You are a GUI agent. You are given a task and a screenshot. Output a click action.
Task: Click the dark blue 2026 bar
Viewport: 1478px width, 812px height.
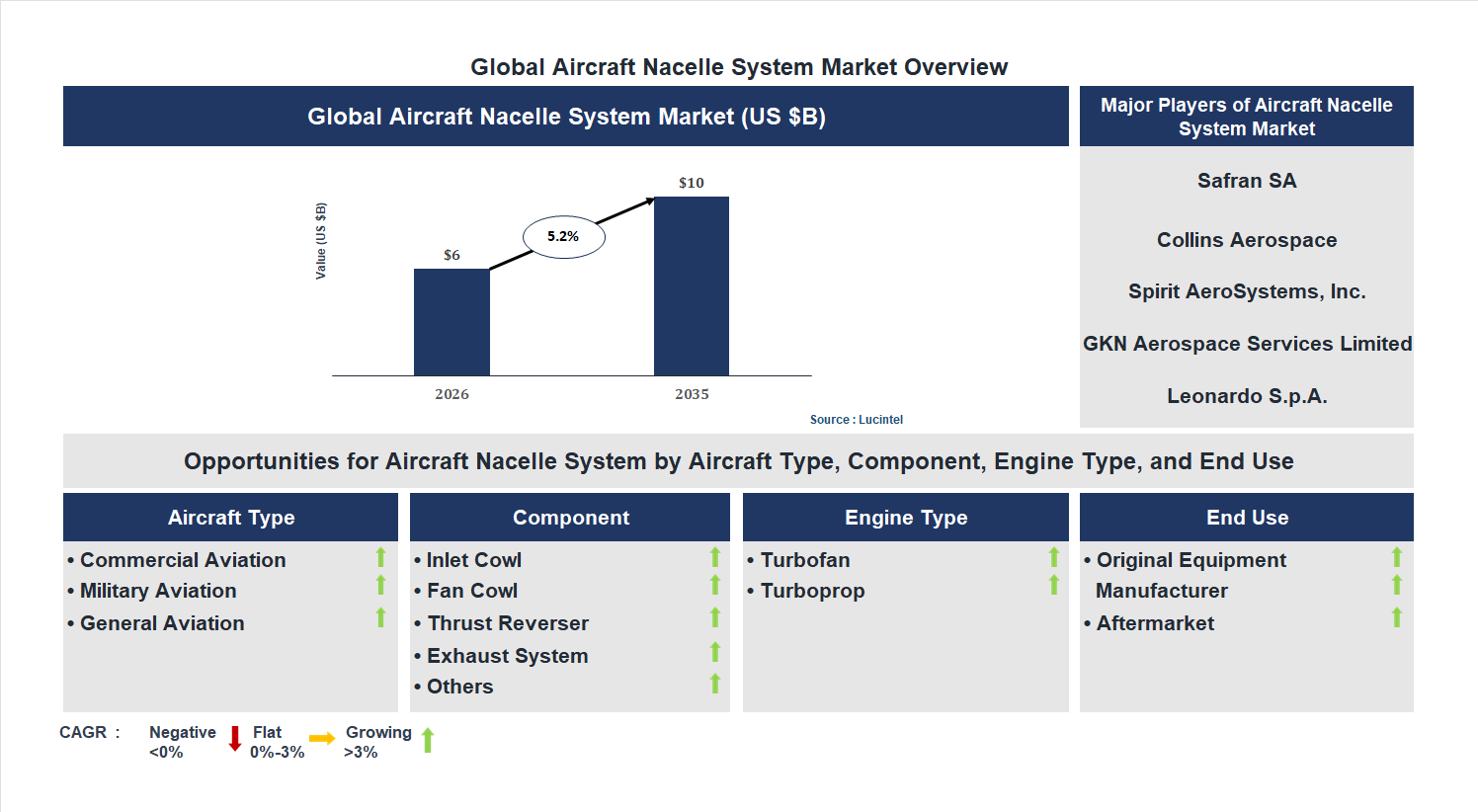(452, 321)
